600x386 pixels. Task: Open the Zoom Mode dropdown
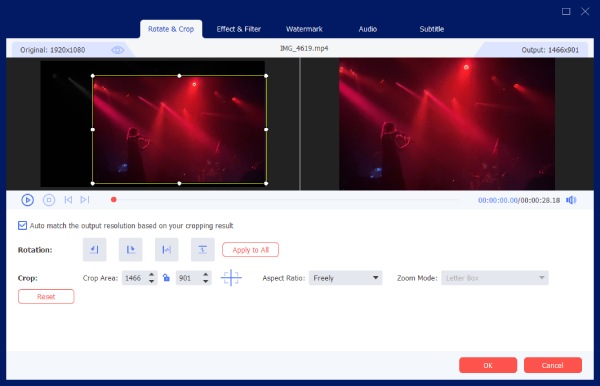[x=494, y=278]
